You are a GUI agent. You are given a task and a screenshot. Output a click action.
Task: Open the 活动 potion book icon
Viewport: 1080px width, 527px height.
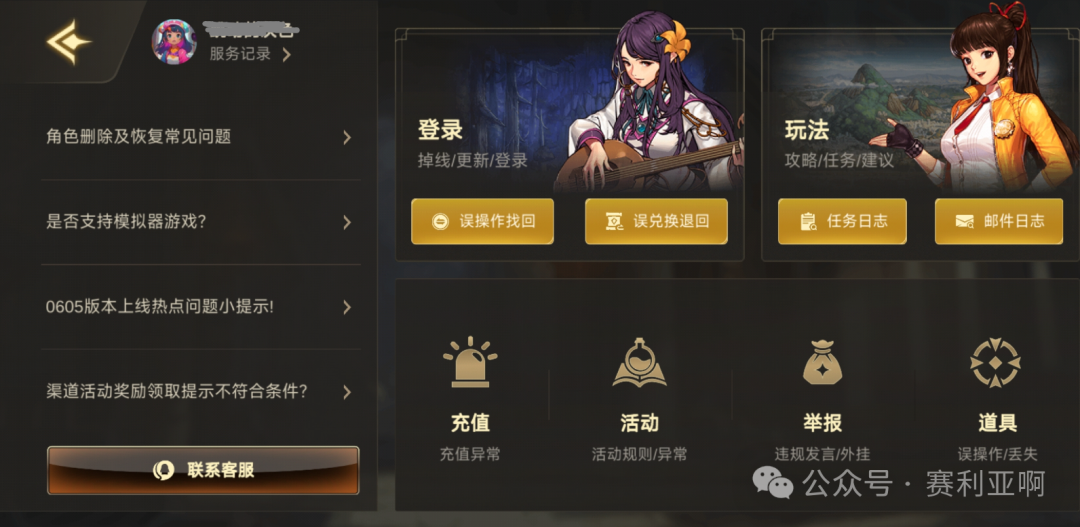639,362
